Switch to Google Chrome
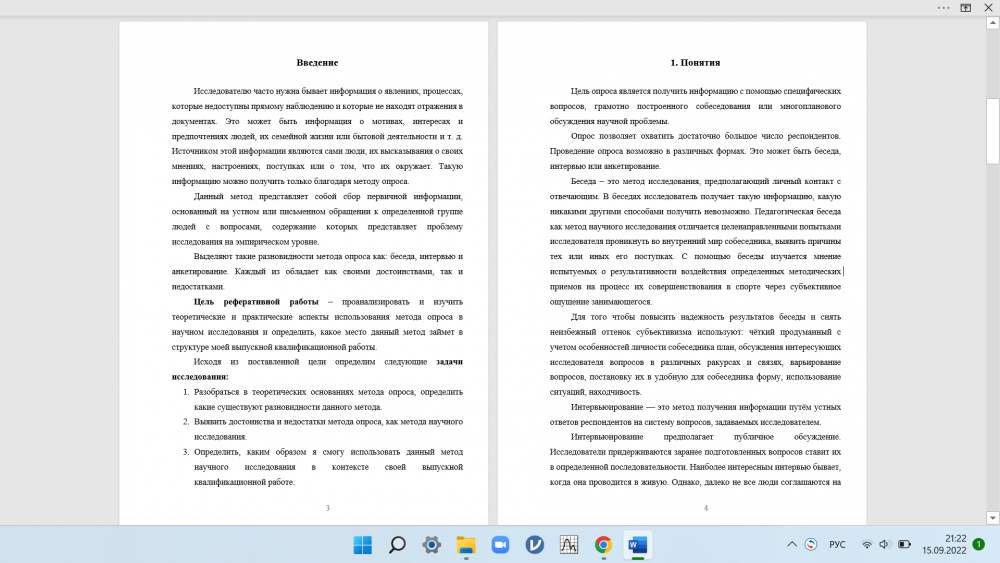 click(x=603, y=545)
